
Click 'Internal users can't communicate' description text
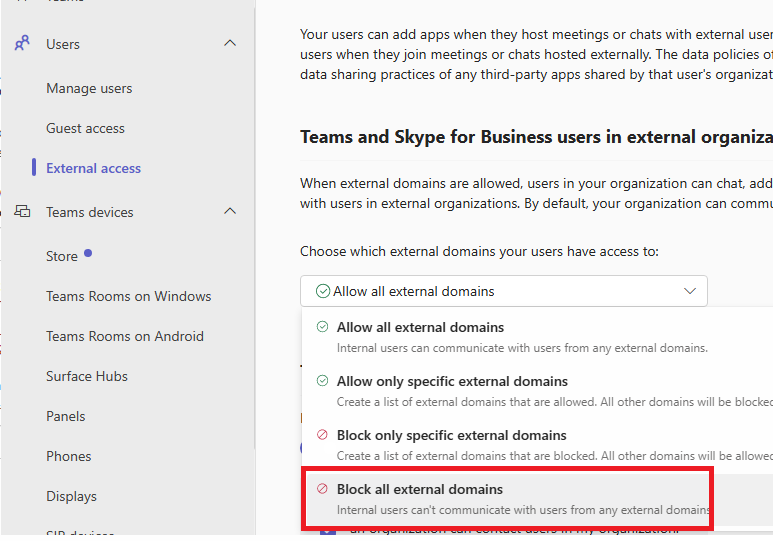pyautogui.click(x=523, y=509)
